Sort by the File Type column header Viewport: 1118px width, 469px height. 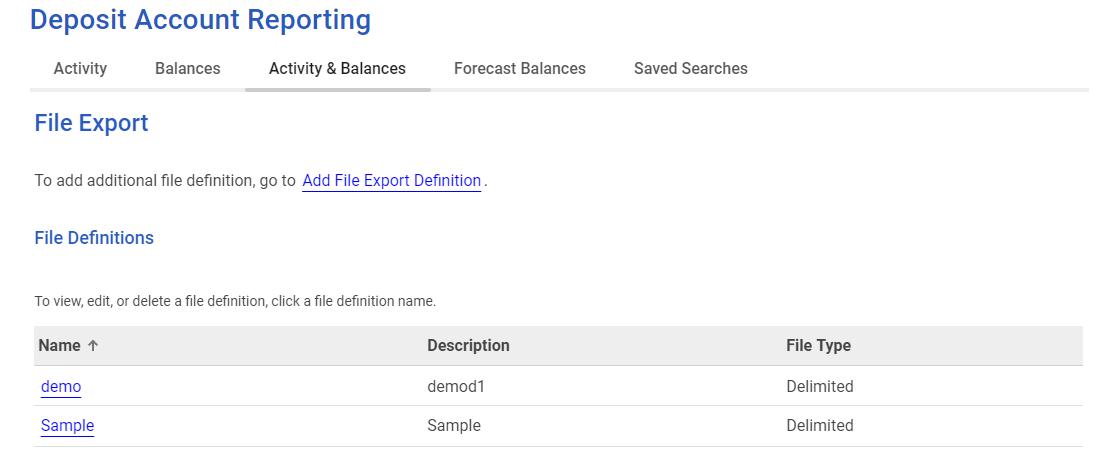[818, 346]
